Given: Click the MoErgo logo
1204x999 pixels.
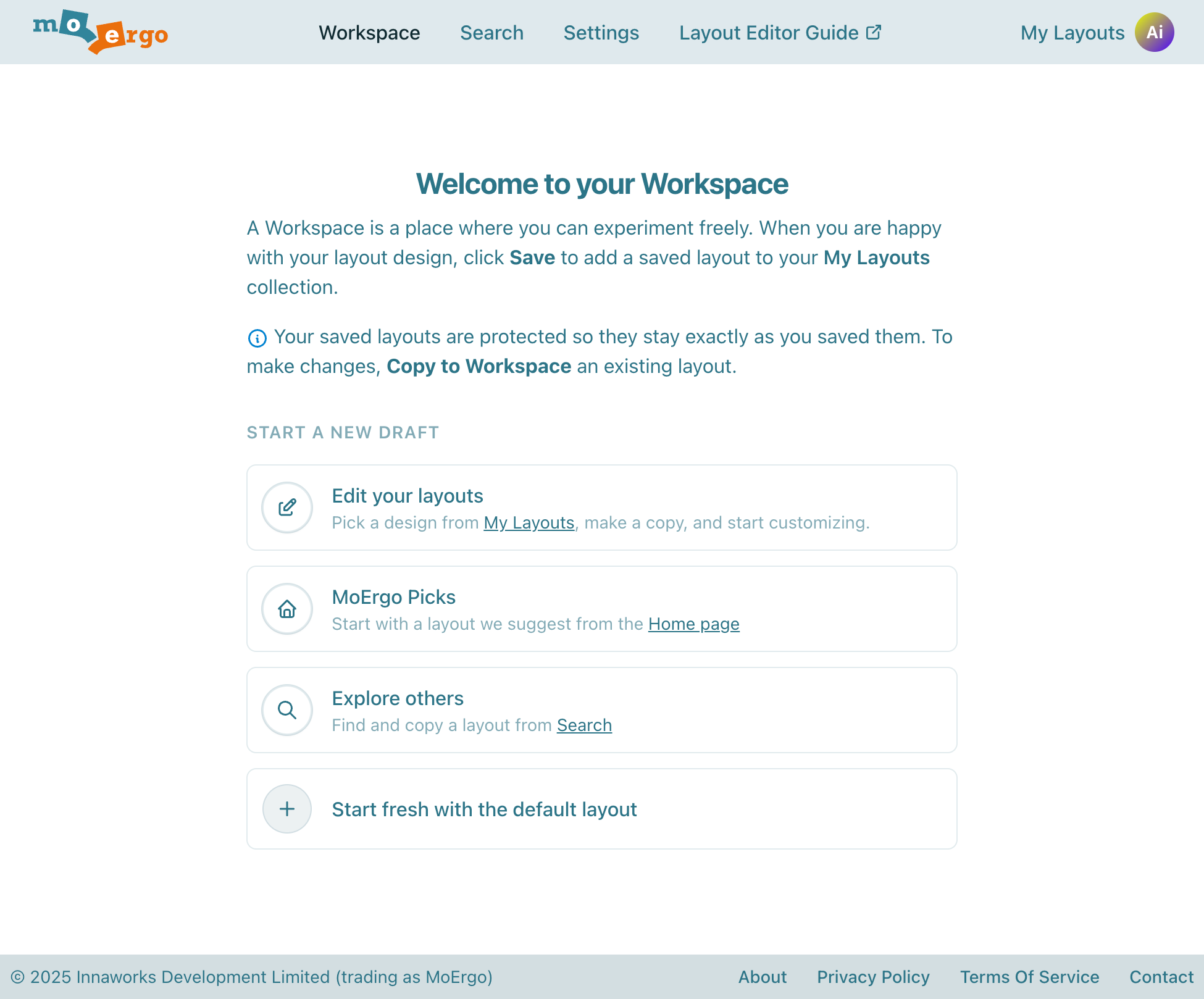Looking at the screenshot, I should [100, 32].
